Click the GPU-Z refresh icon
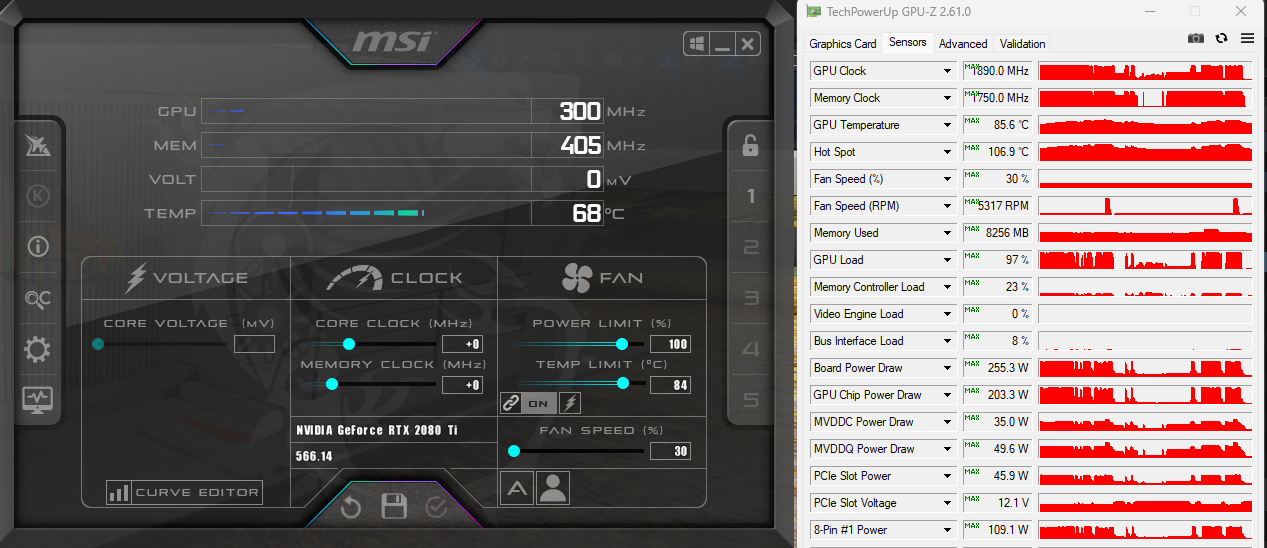The image size is (1267, 548). (x=1221, y=38)
